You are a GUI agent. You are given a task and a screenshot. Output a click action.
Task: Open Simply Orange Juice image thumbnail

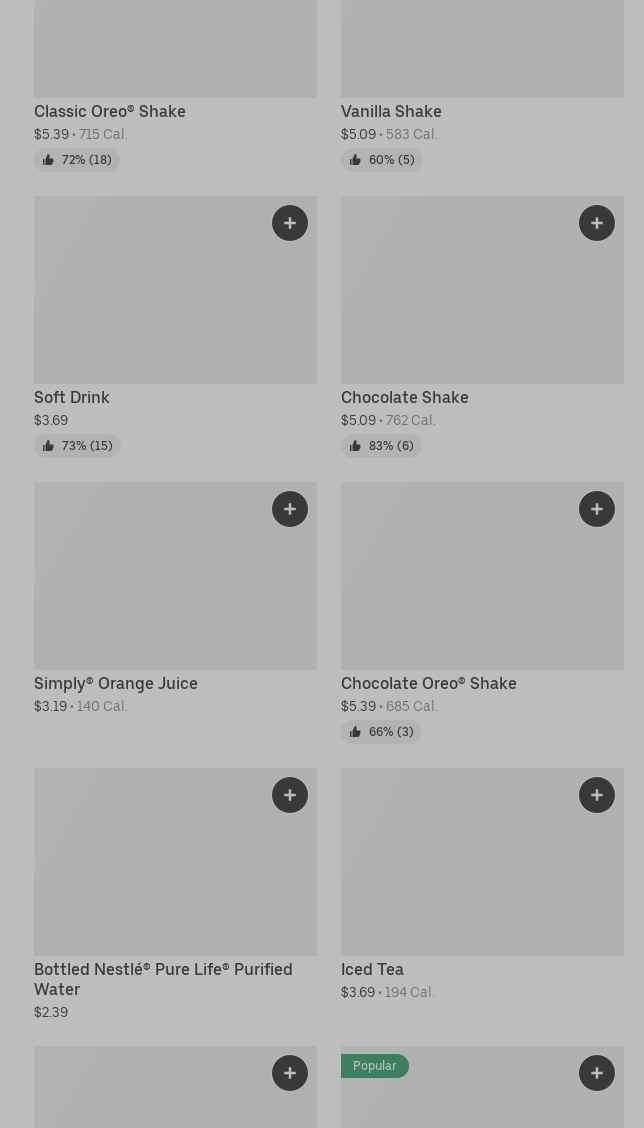pyautogui.click(x=175, y=576)
